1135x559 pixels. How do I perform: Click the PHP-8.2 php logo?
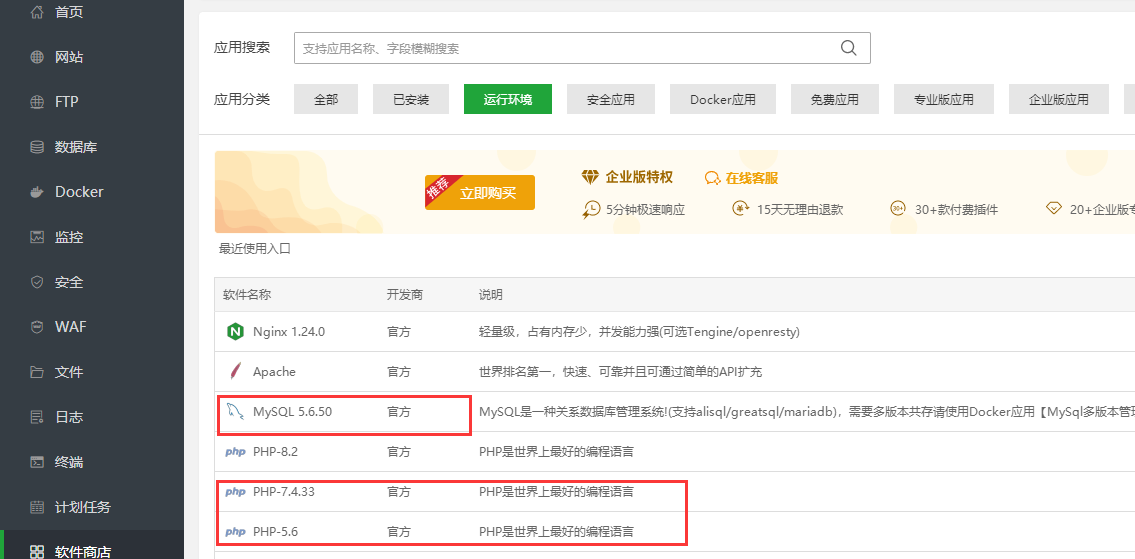coord(235,453)
